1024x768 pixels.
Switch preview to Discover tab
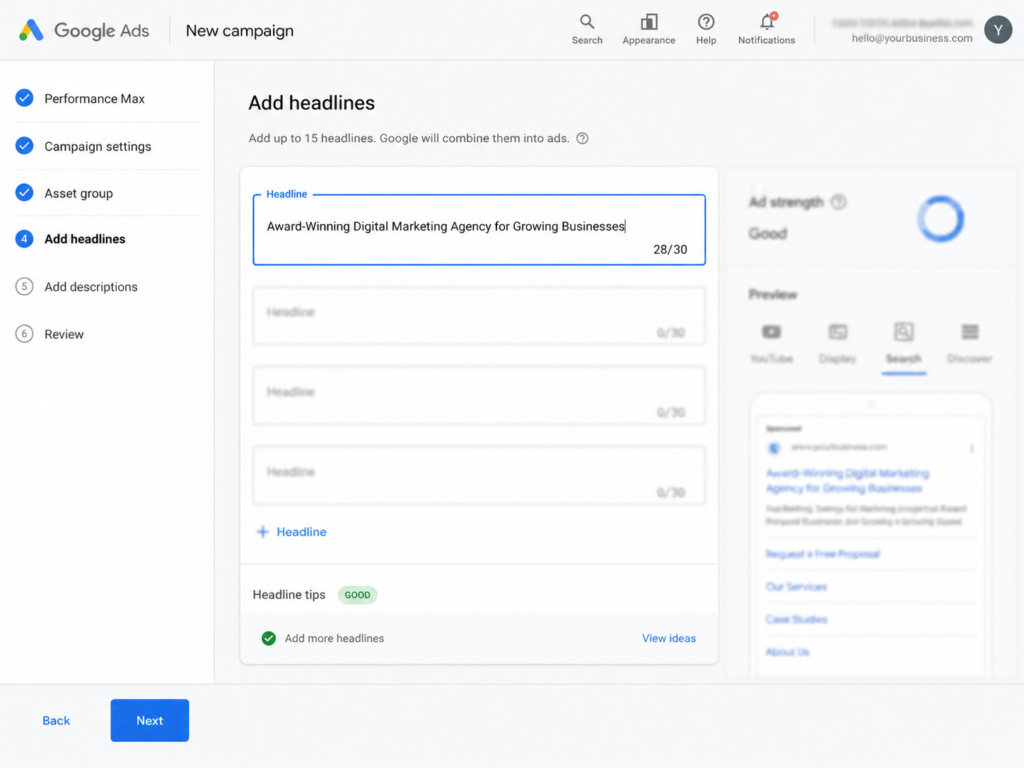pos(970,344)
